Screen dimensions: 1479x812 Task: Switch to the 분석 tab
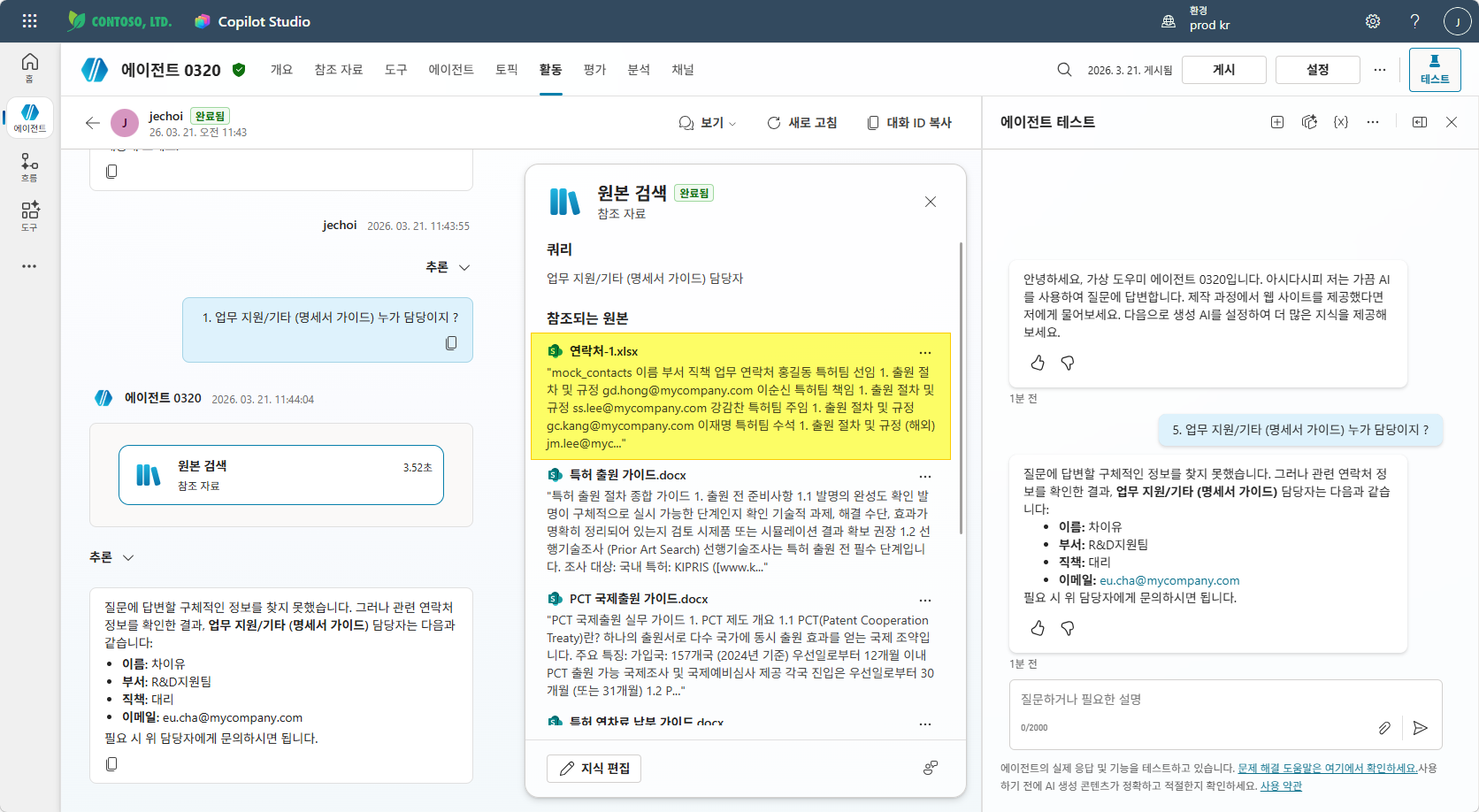coord(639,69)
